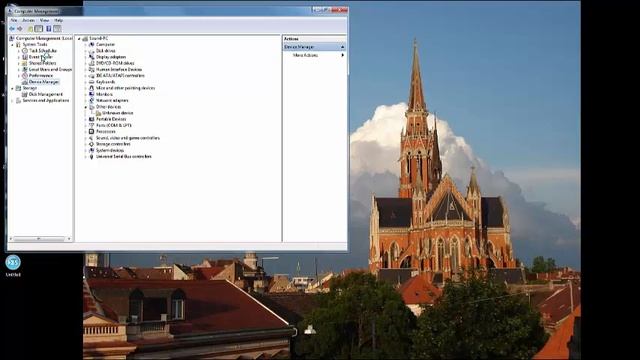The height and width of the screenshot is (360, 640).
Task: Toggle the Show/Hide Console Tree toolbar icon
Action: click(39, 29)
